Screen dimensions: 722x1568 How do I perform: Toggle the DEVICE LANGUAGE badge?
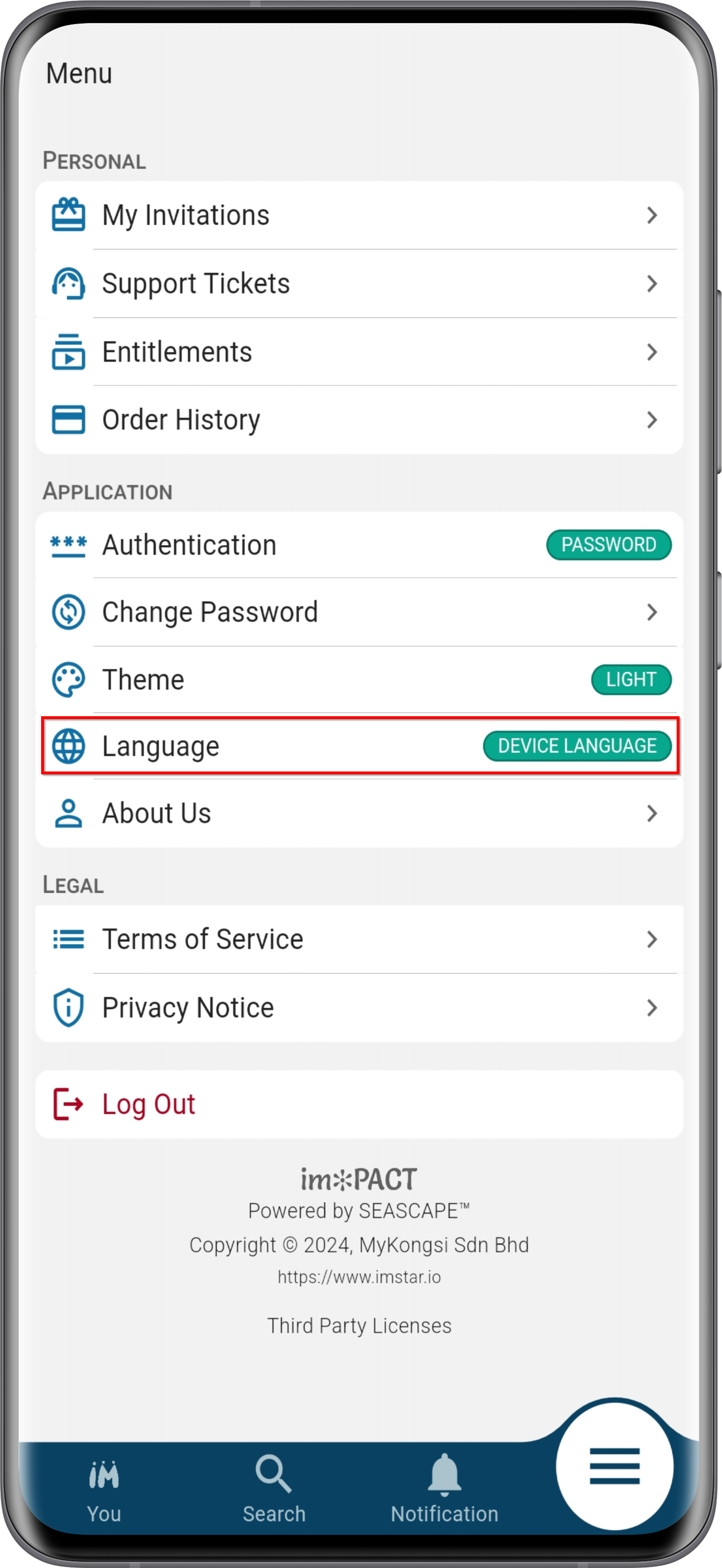(577, 745)
